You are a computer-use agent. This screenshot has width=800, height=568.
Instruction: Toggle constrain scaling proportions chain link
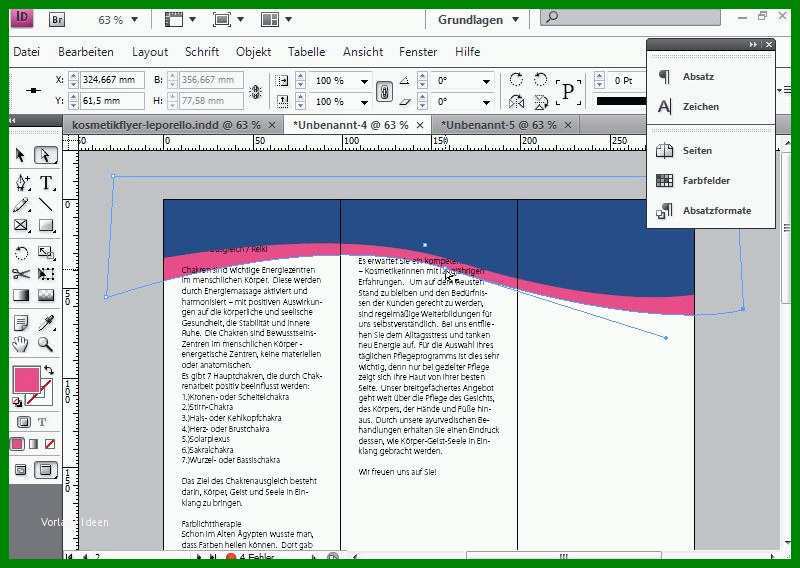coord(384,92)
